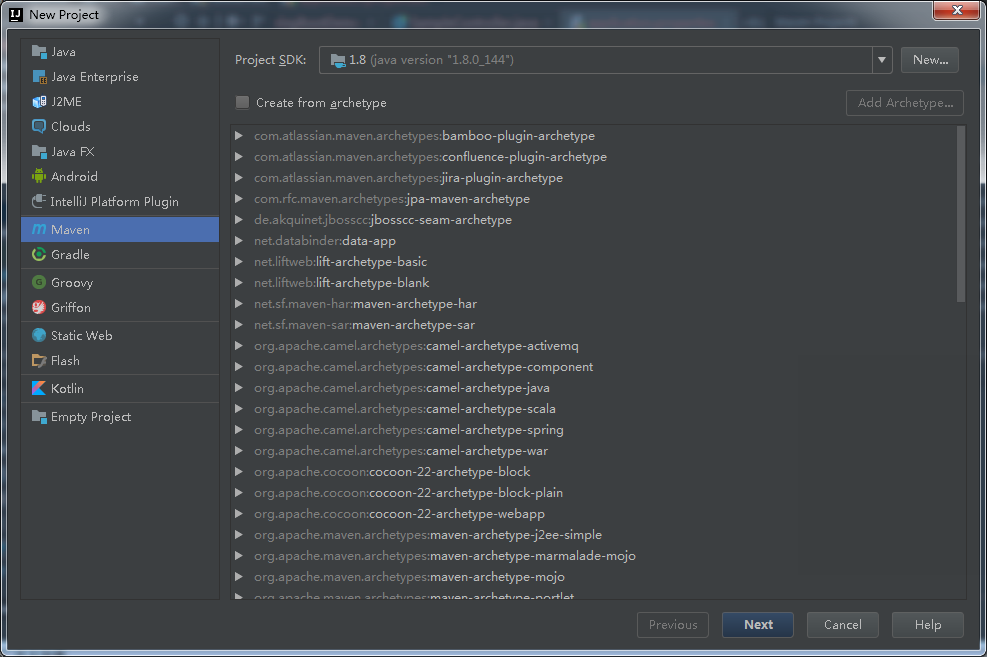Click the Java project type icon
Screen dimensions: 987x657
click(x=39, y=52)
